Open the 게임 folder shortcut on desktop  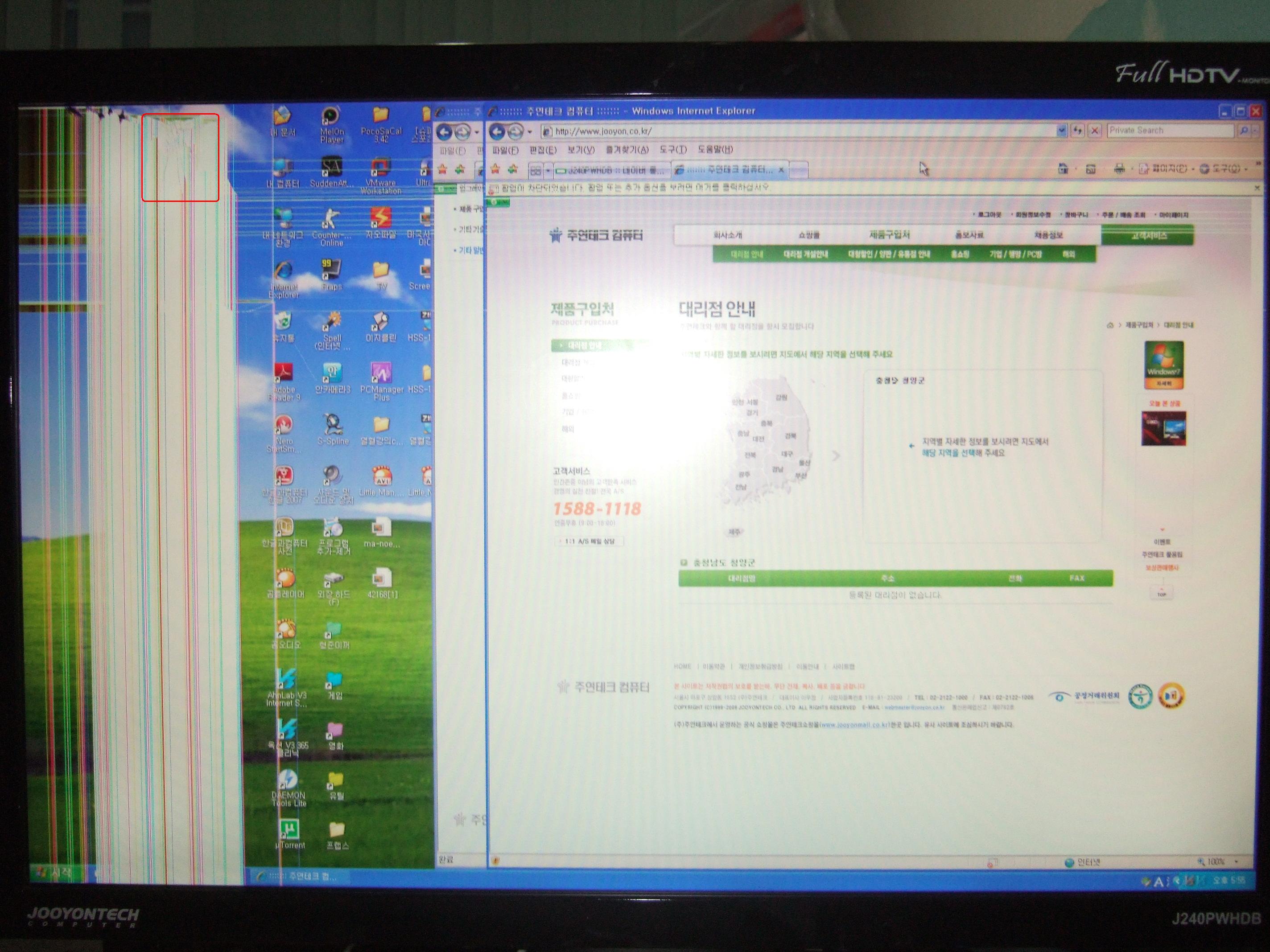[x=334, y=686]
